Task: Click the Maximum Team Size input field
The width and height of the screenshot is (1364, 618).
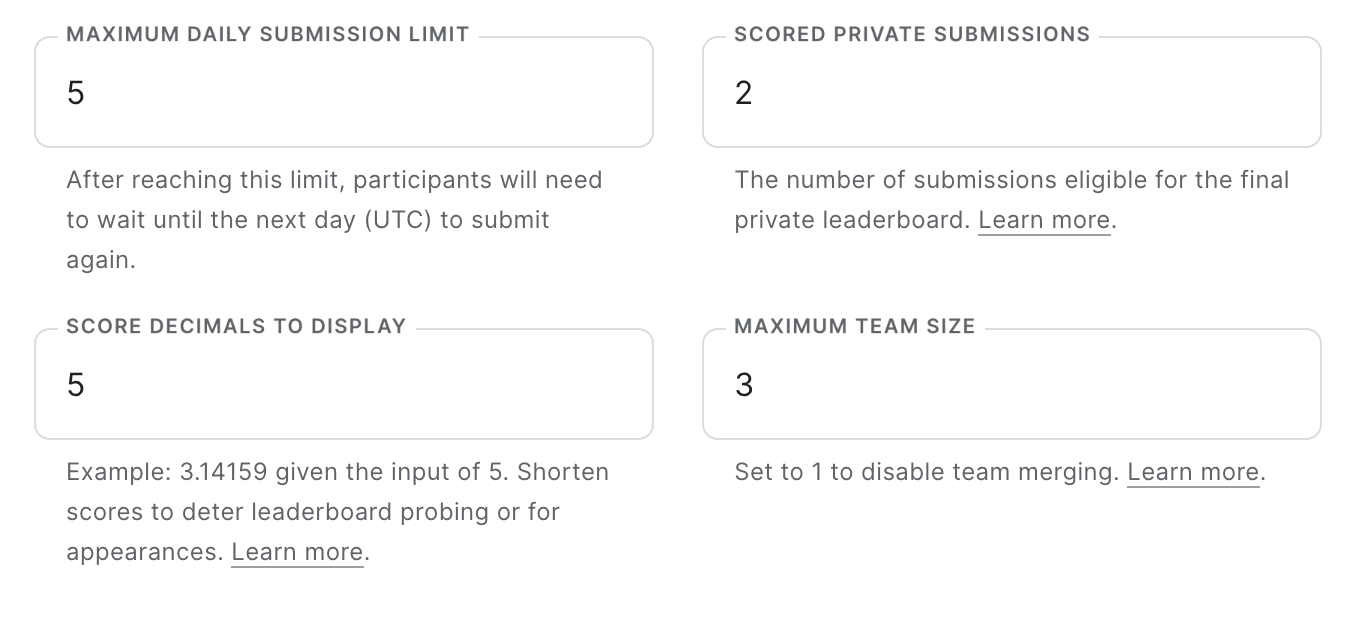Action: point(1011,384)
